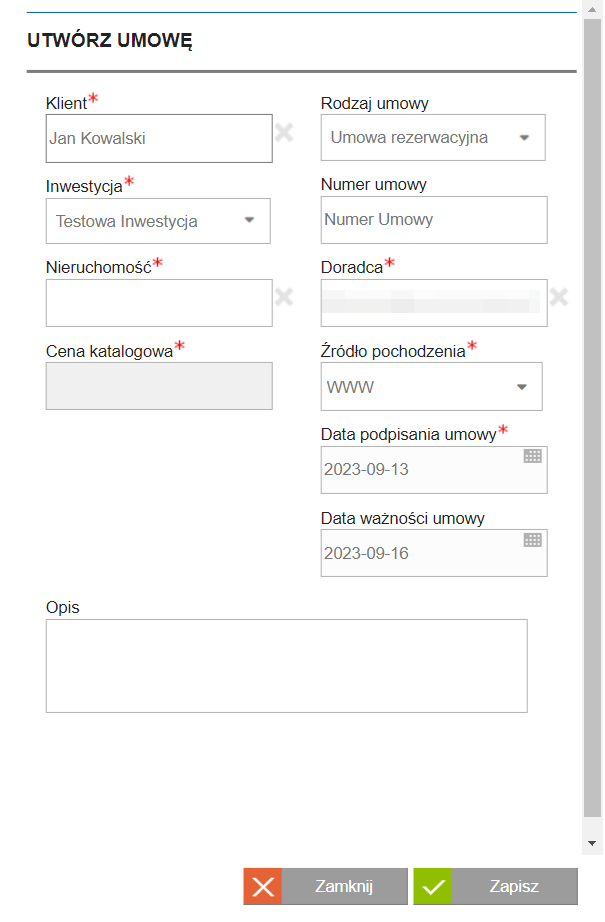Click the Klient label
This screenshot has width=605, height=922.
point(66,103)
